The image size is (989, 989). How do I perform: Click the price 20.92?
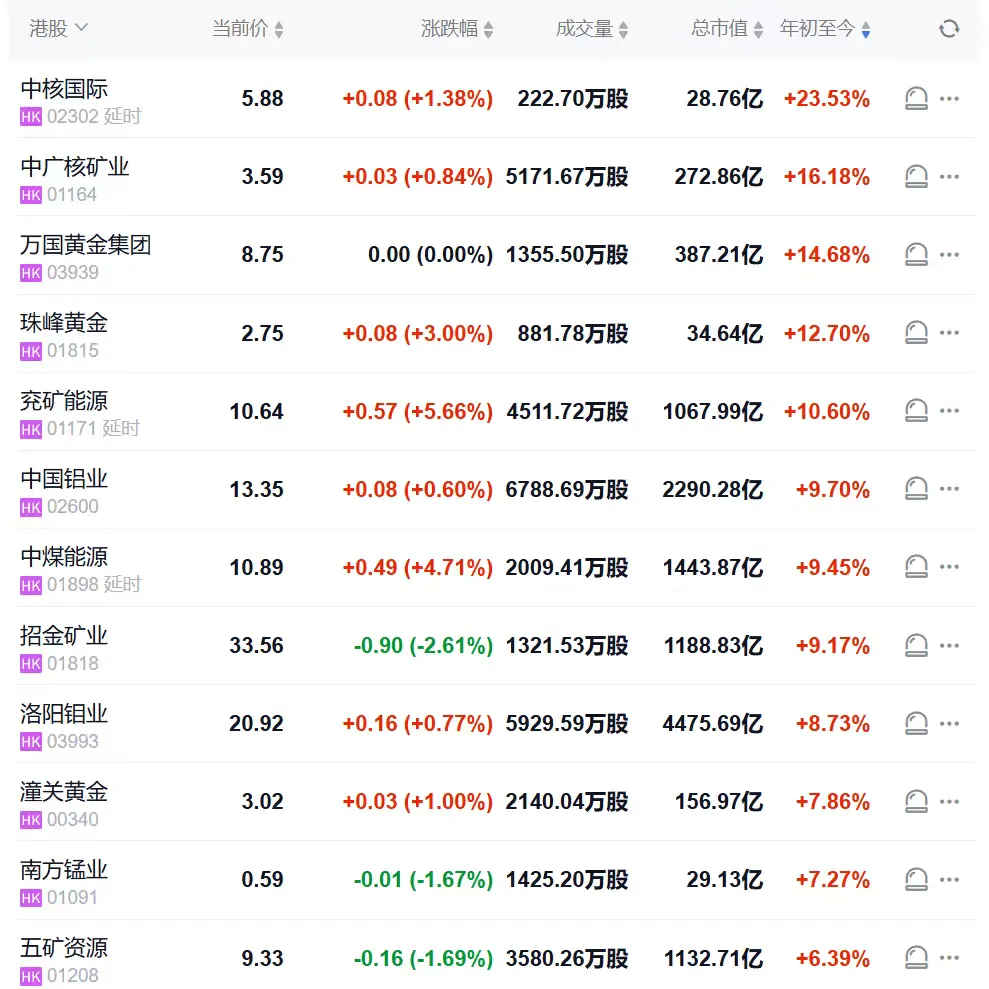[x=256, y=723]
